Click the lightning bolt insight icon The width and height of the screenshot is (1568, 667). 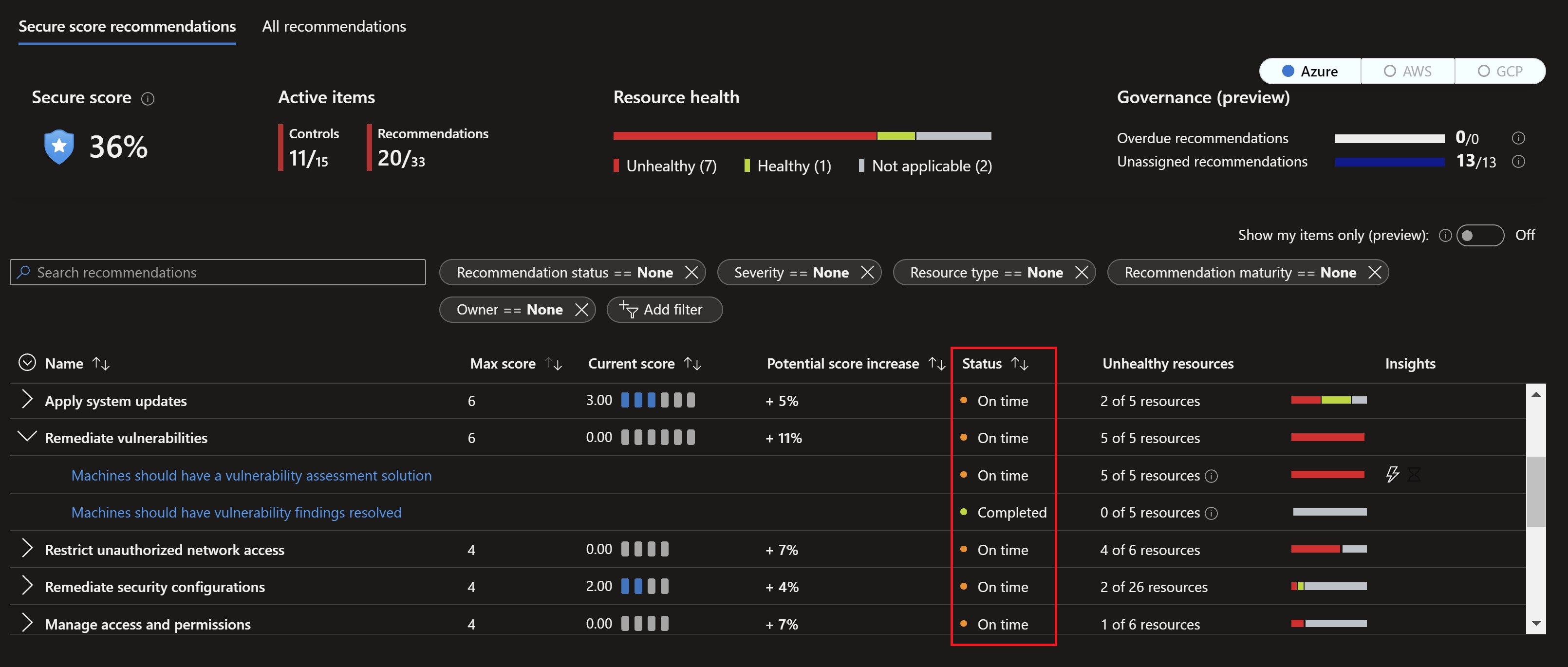[1392, 474]
